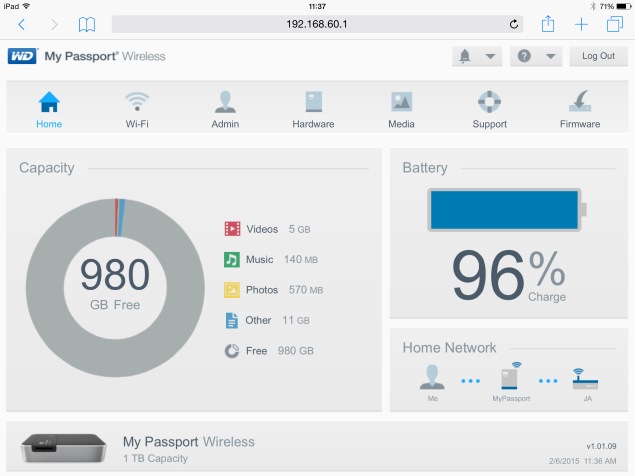Open the Firmware tab
635x476 pixels.
(580, 110)
